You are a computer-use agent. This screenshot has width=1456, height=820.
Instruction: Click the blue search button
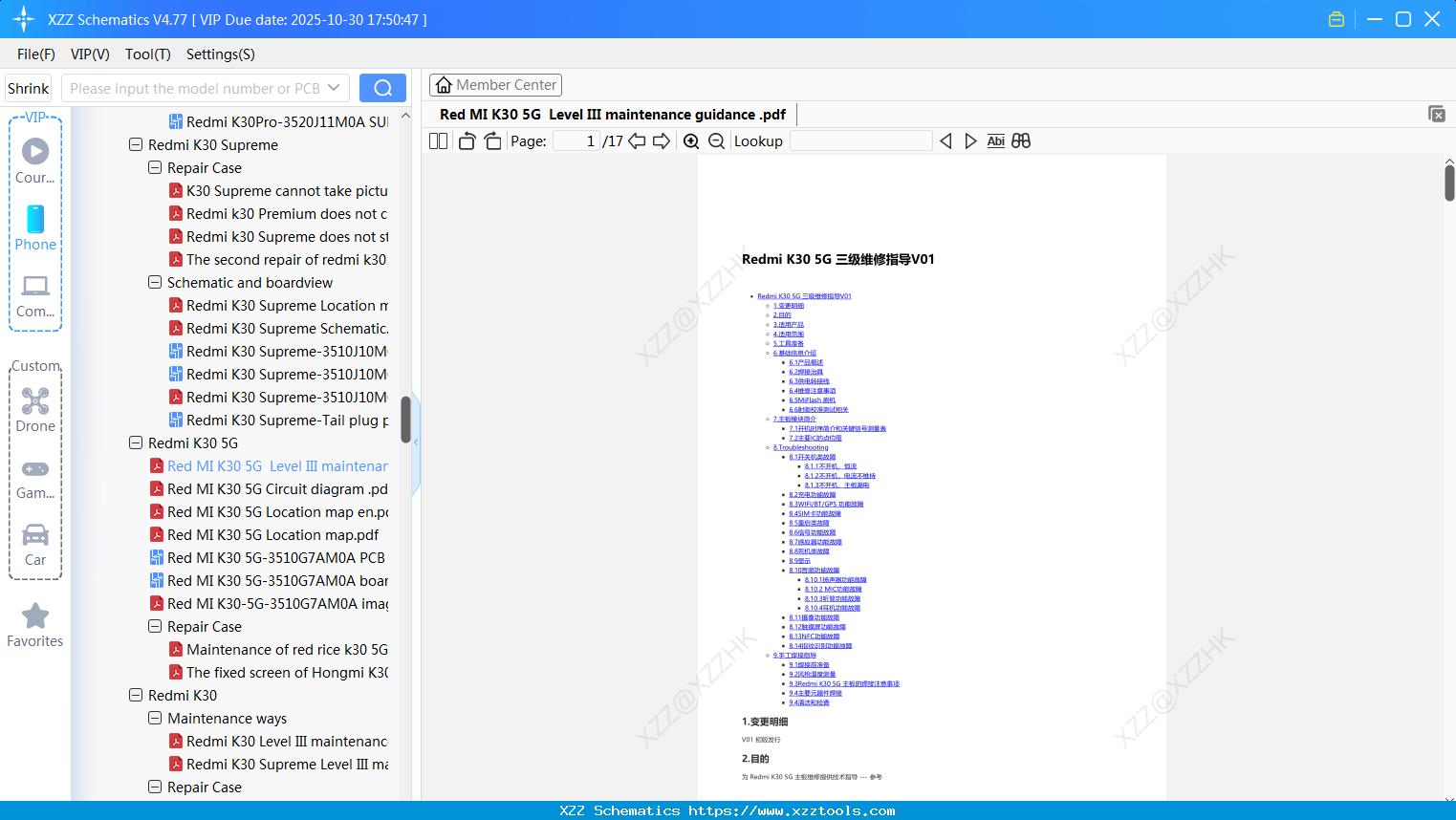pos(382,88)
